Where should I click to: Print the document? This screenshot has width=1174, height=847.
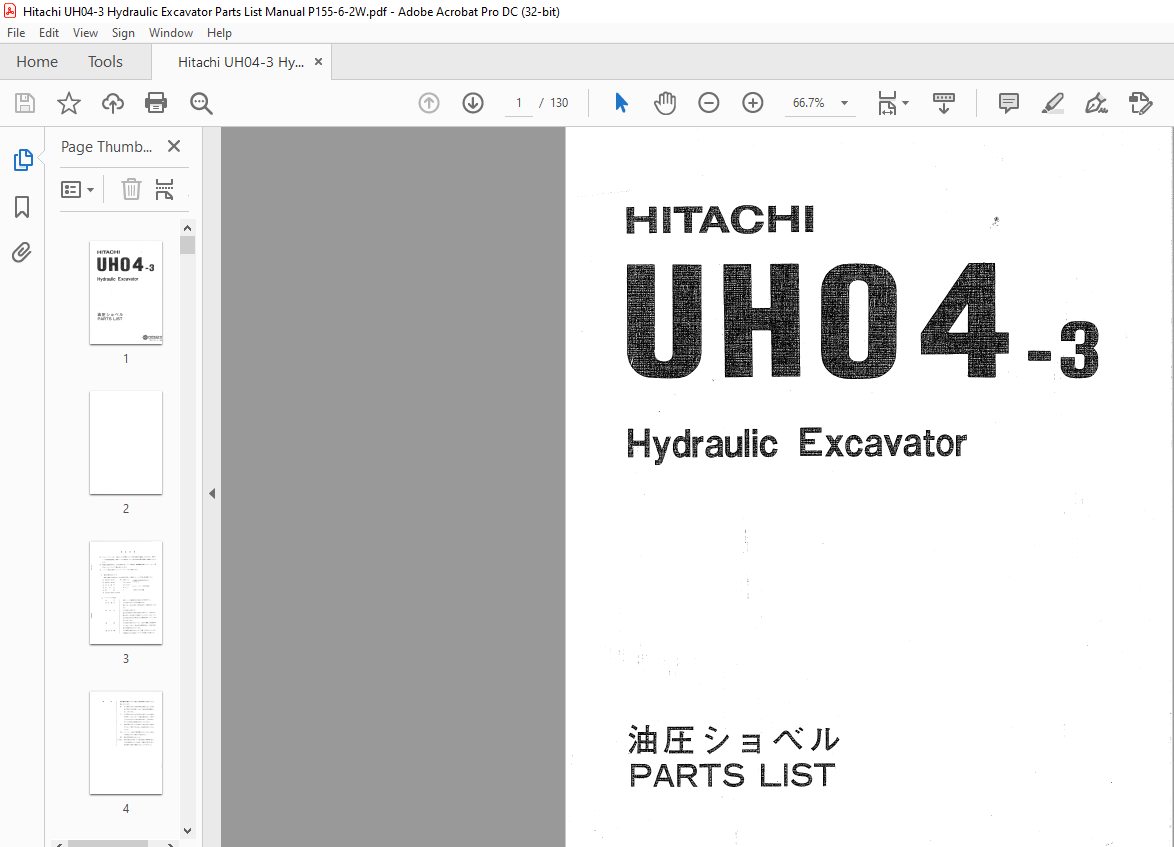pyautogui.click(x=156, y=103)
